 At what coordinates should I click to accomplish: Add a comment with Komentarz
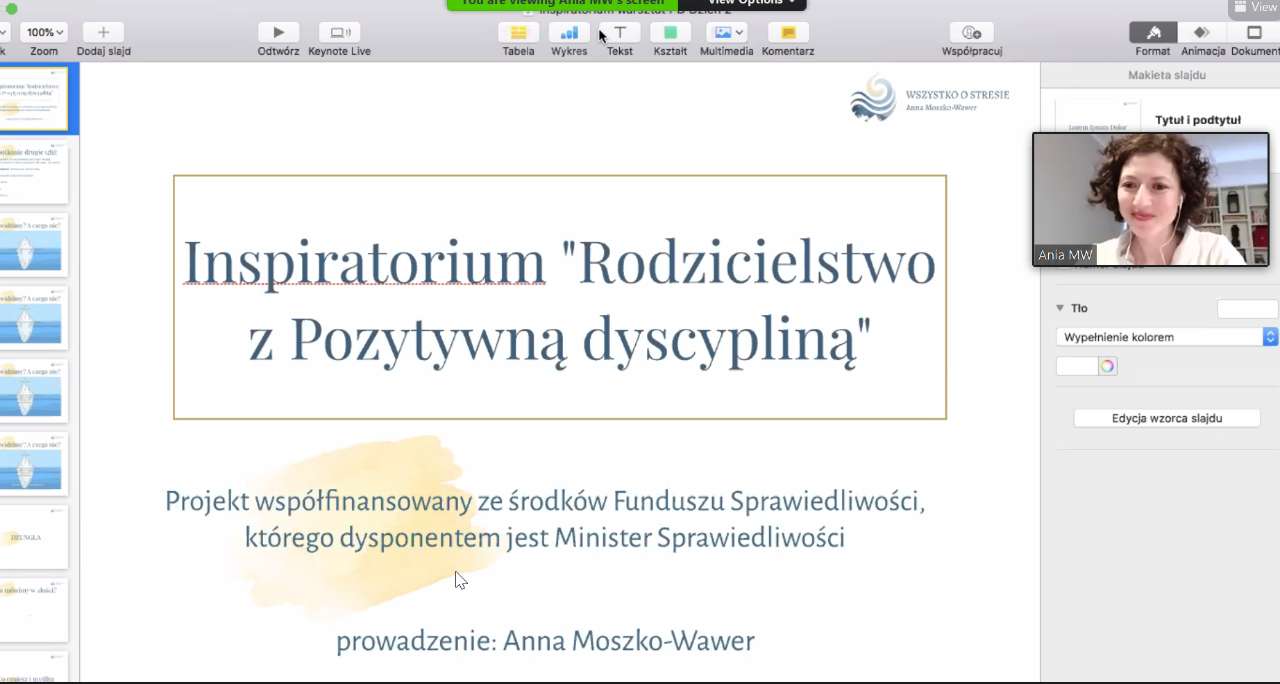(x=788, y=33)
